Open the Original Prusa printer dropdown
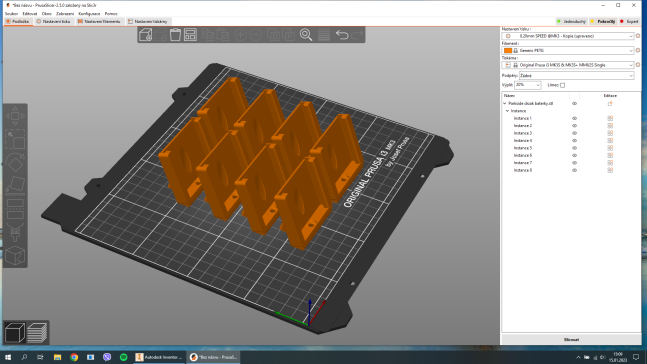Viewport: 647px width, 364px height. tap(568, 65)
